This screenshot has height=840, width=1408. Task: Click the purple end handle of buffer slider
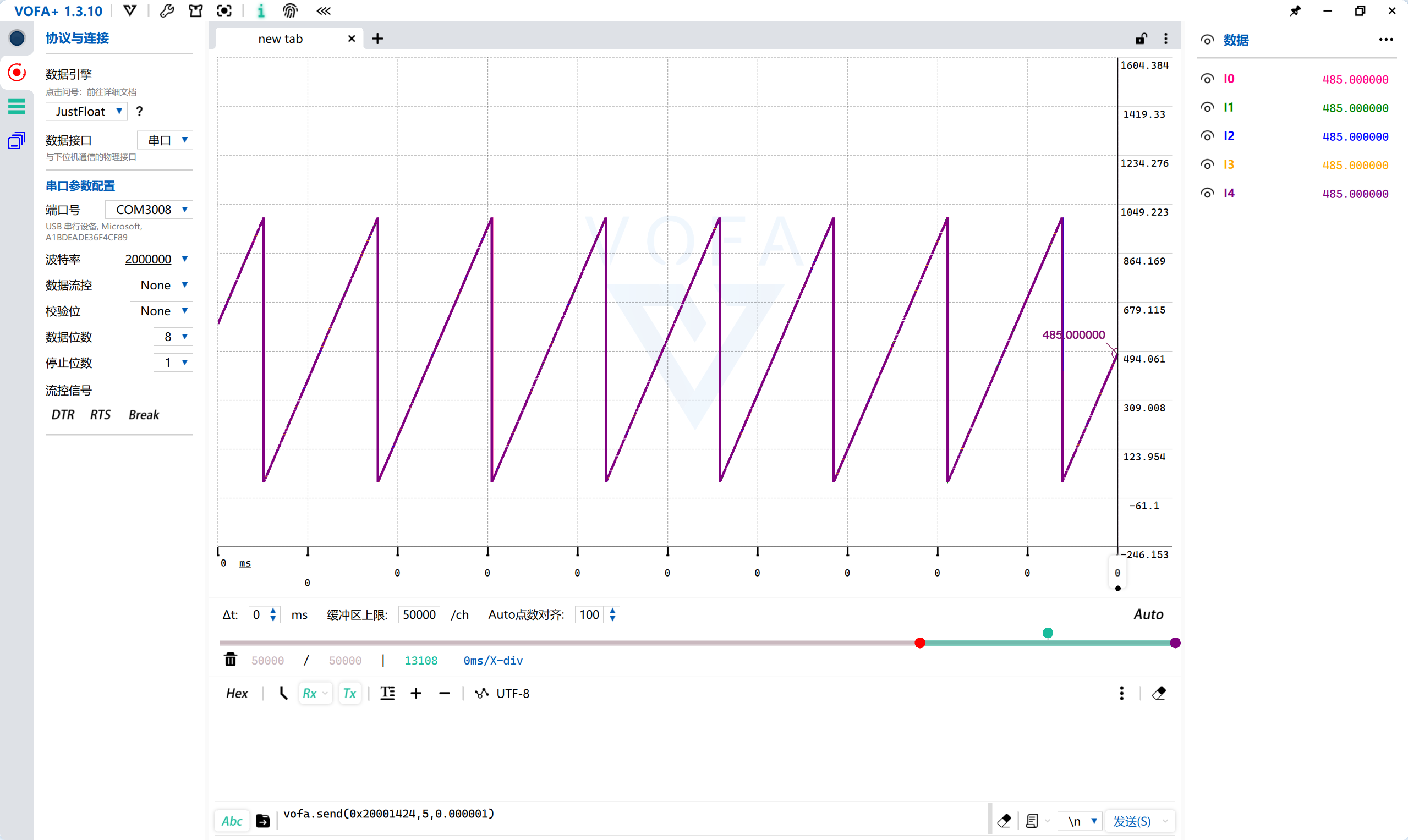pos(1175,643)
